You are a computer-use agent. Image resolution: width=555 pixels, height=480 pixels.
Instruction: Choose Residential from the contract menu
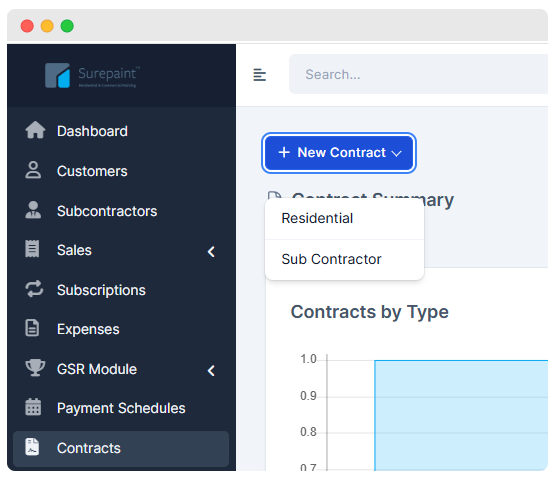[344, 218]
